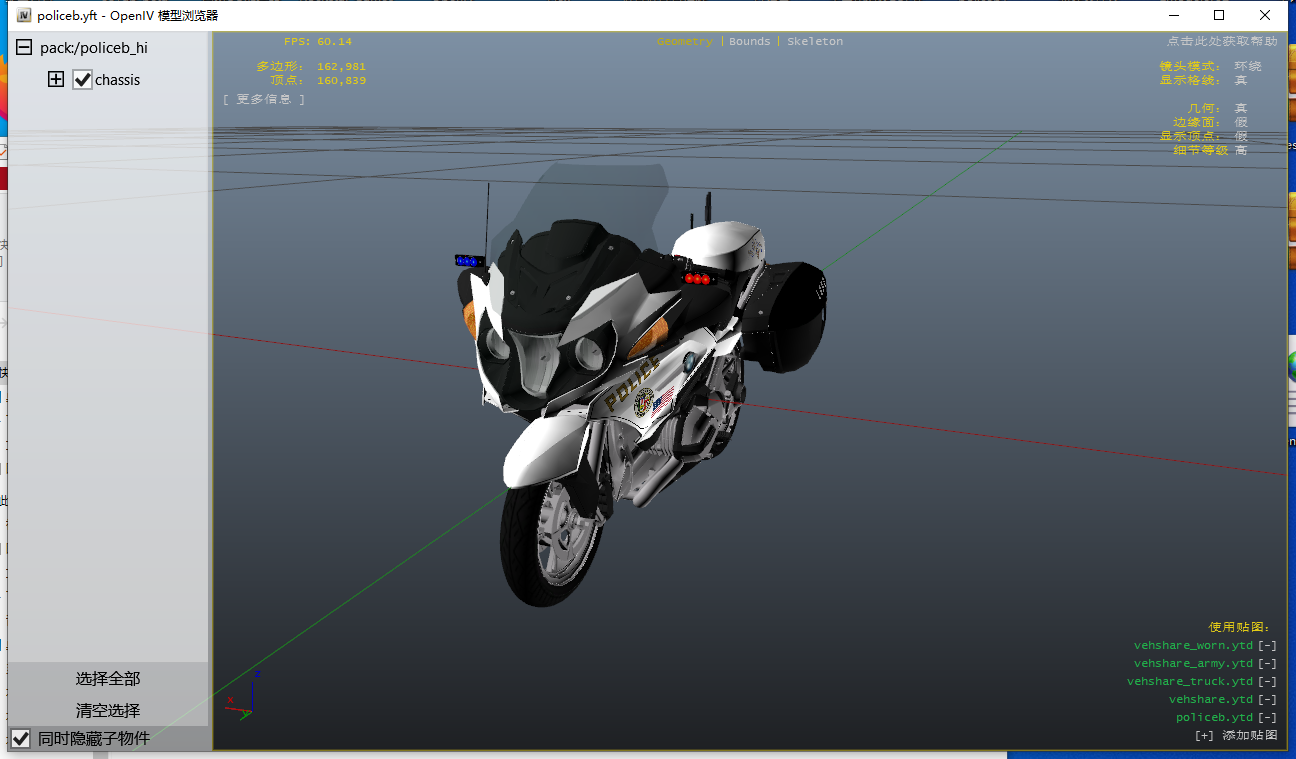Click the OpenIV icon in the title bar

point(24,15)
